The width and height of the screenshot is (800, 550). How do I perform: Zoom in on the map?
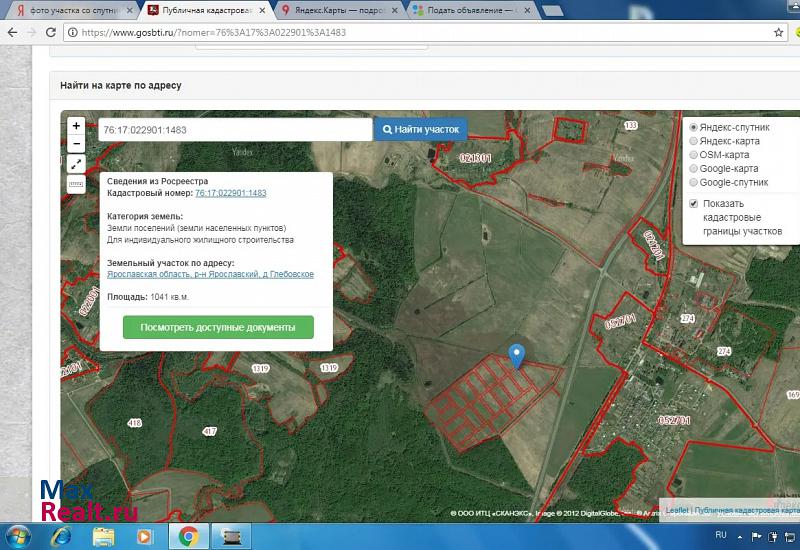coord(77,127)
